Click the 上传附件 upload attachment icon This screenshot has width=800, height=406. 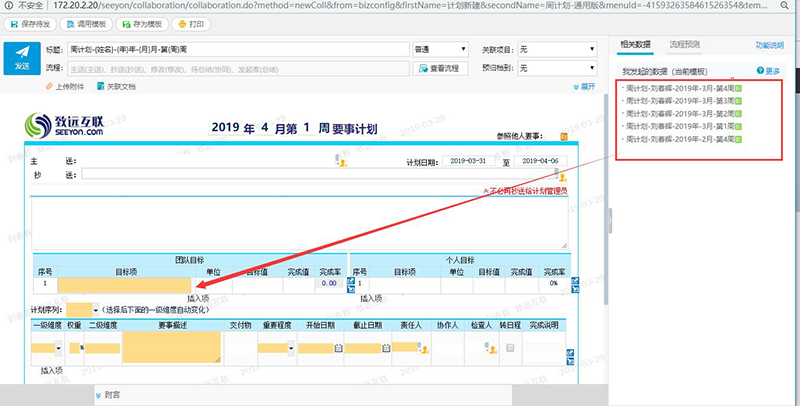coord(48,87)
